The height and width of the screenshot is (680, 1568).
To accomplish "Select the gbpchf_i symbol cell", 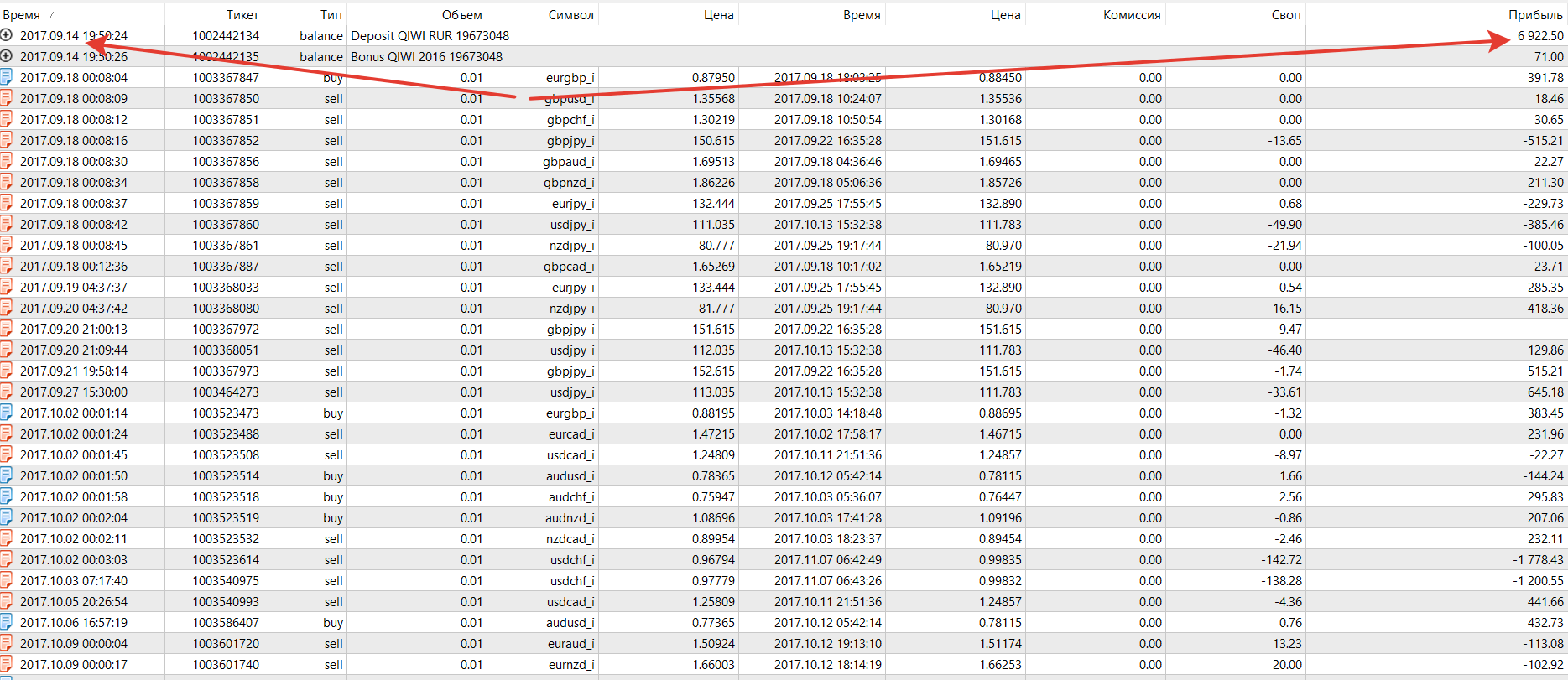I will (570, 119).
